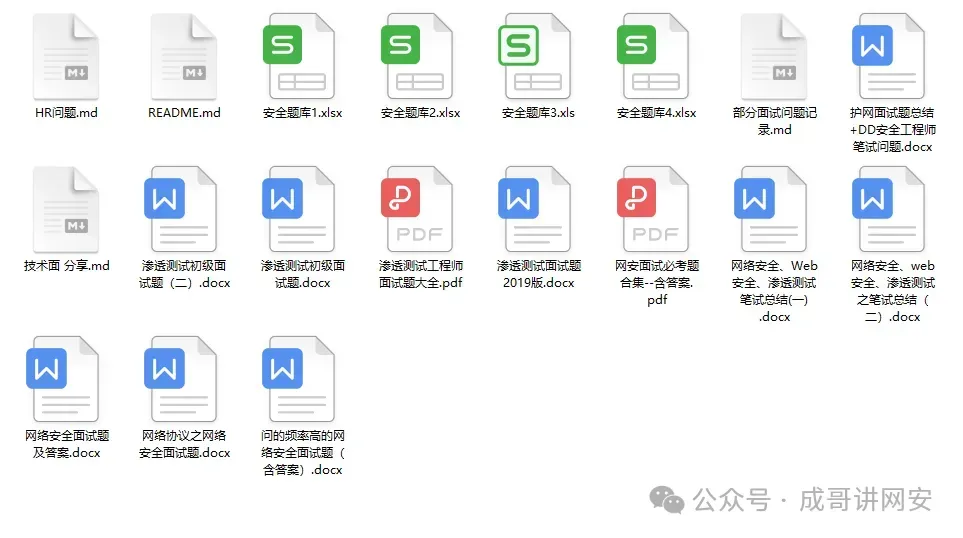Select the 渗透测试初级面试题（二）.docx icon
Viewport: 963px width, 538px height.
[181, 209]
